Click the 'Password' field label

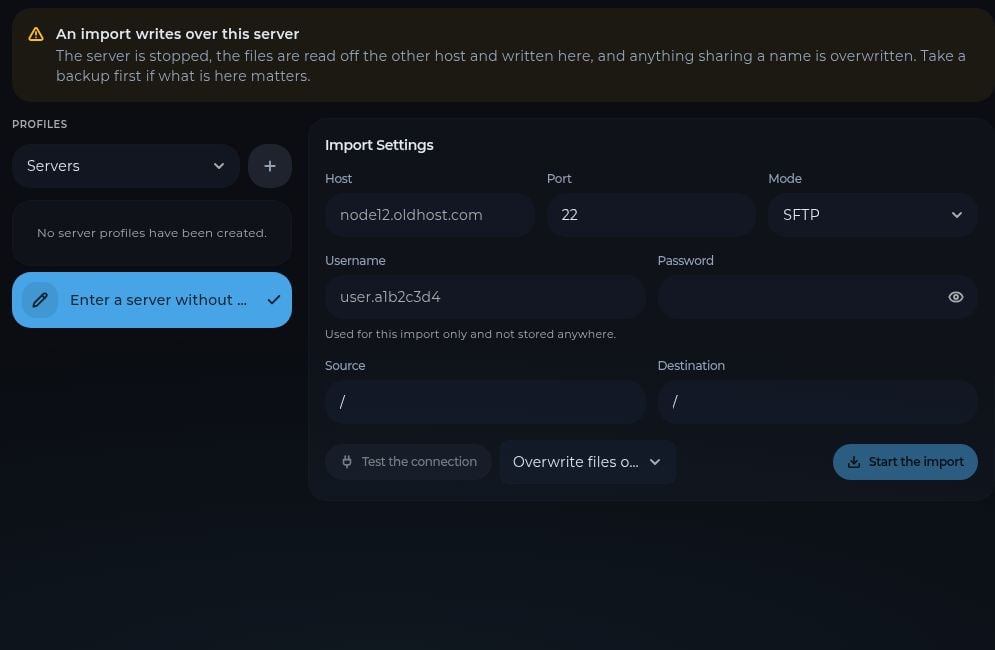[x=685, y=260]
